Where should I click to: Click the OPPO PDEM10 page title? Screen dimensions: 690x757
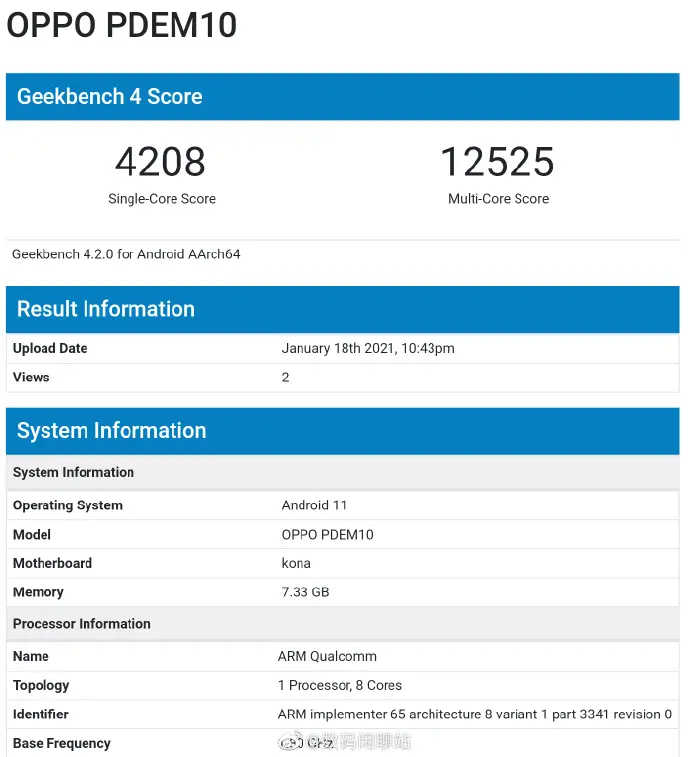(122, 25)
